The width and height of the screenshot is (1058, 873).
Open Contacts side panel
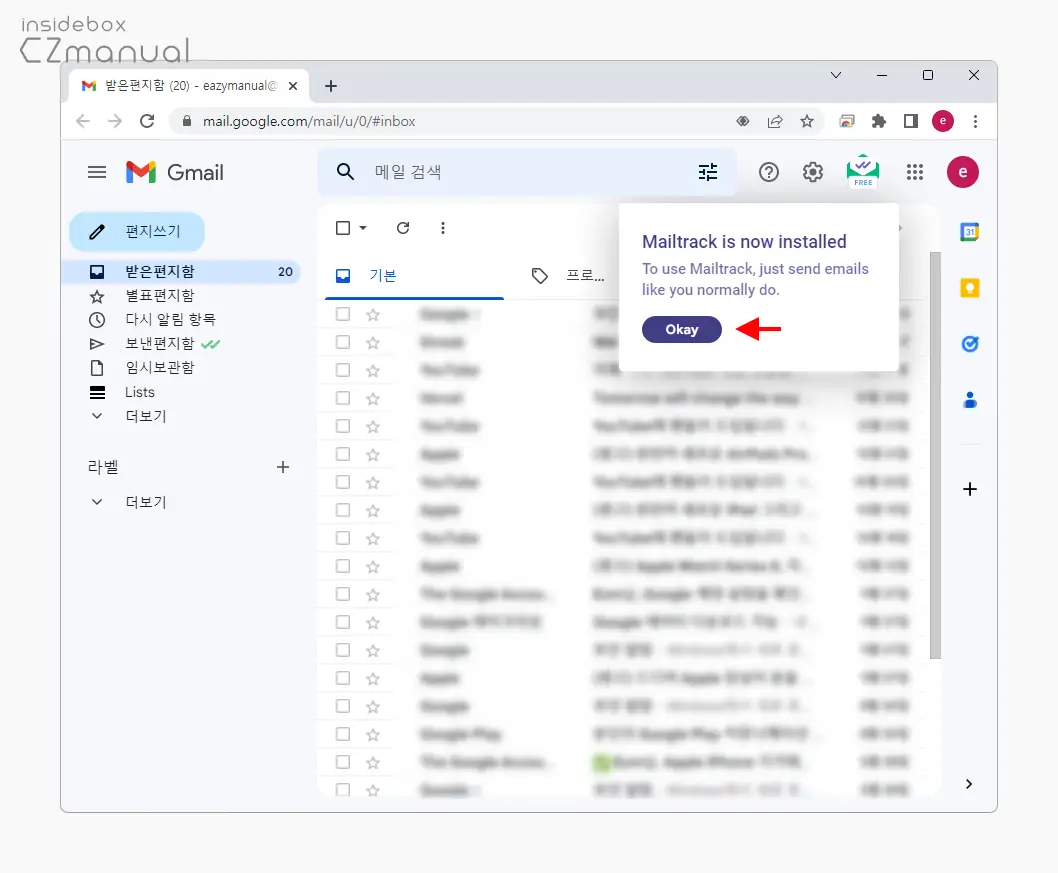pyautogui.click(x=970, y=400)
